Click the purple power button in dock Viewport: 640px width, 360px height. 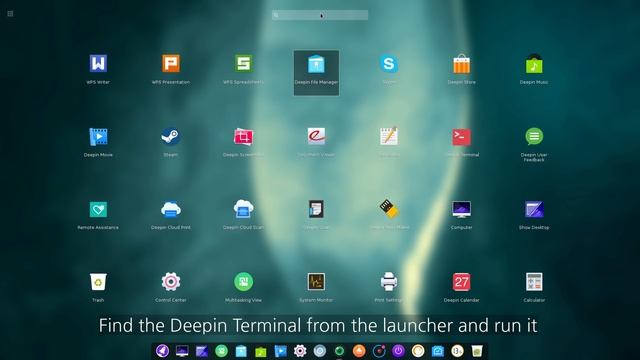tap(398, 351)
